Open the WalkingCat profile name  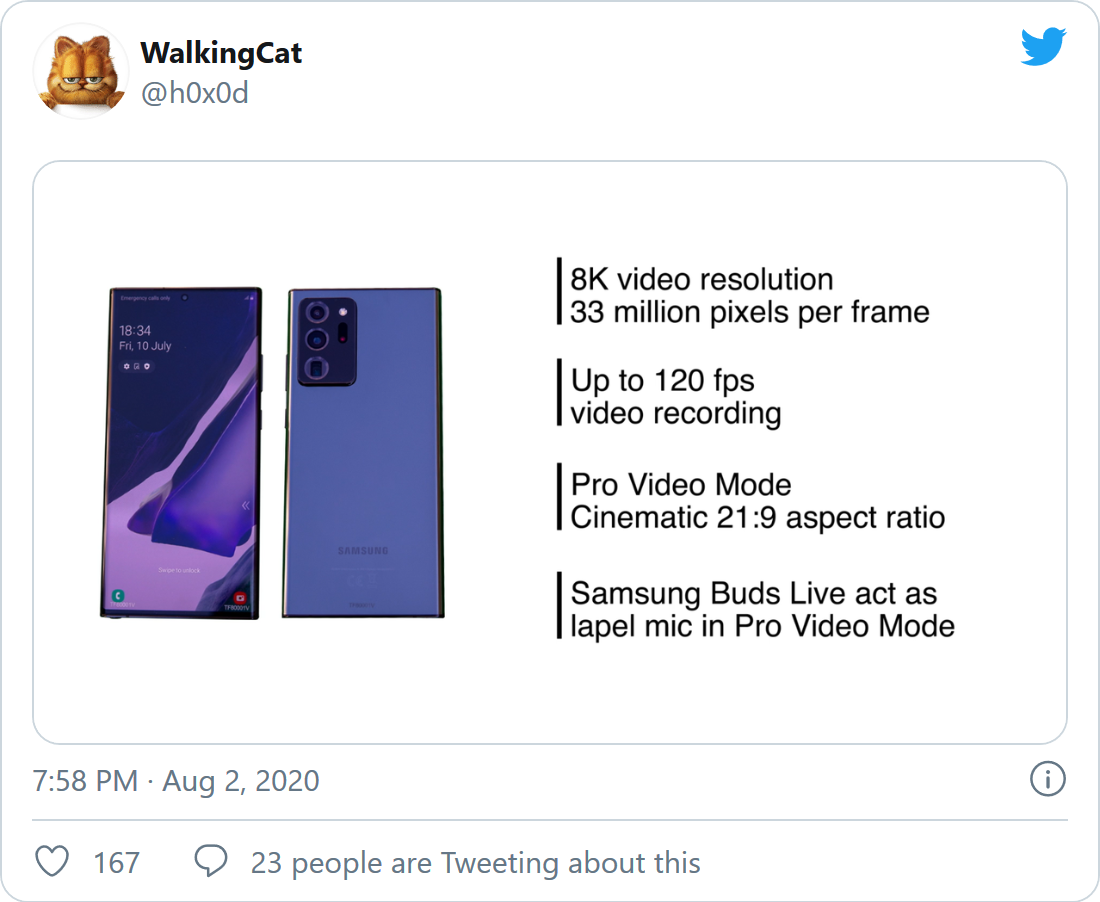[221, 53]
